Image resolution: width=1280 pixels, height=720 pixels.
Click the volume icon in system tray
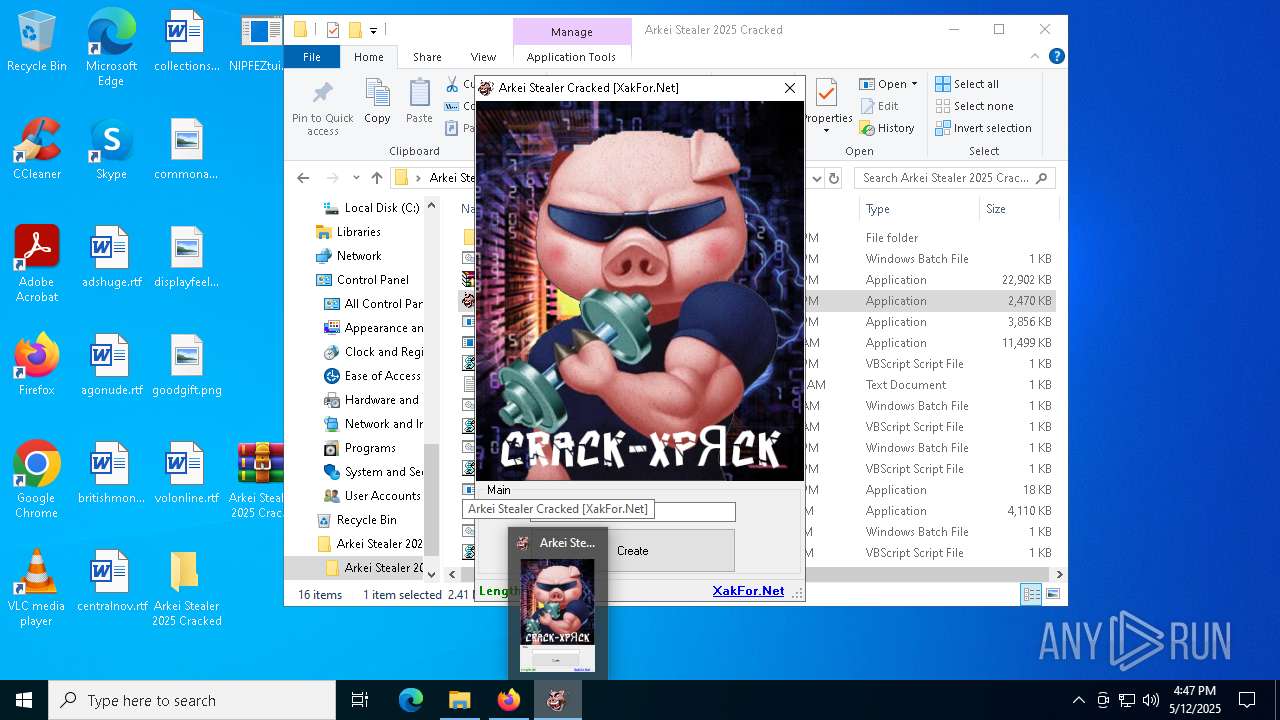(x=1151, y=700)
